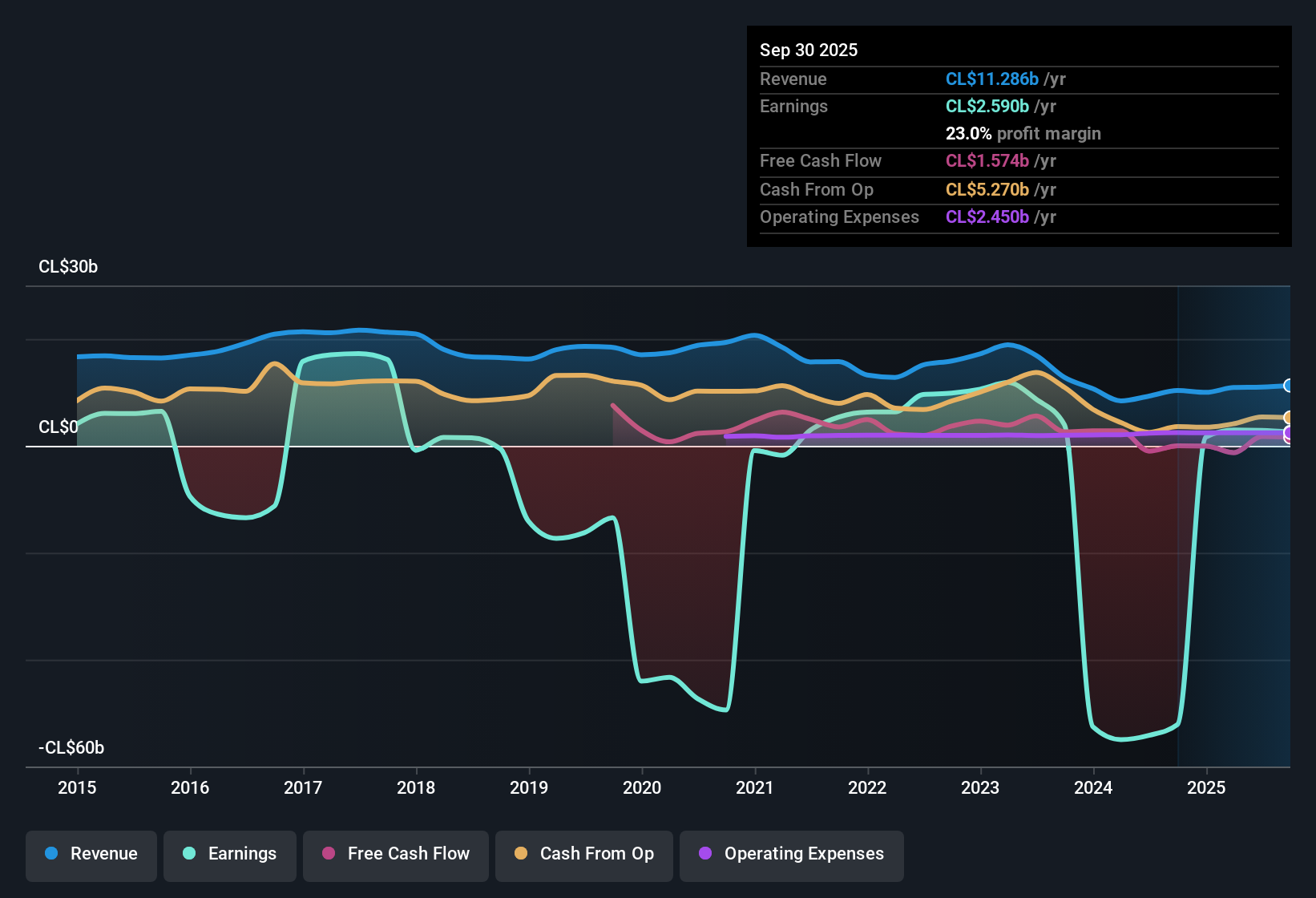Click the Cash From Op endpoint marker
Image resolution: width=1316 pixels, height=898 pixels.
tap(1288, 418)
